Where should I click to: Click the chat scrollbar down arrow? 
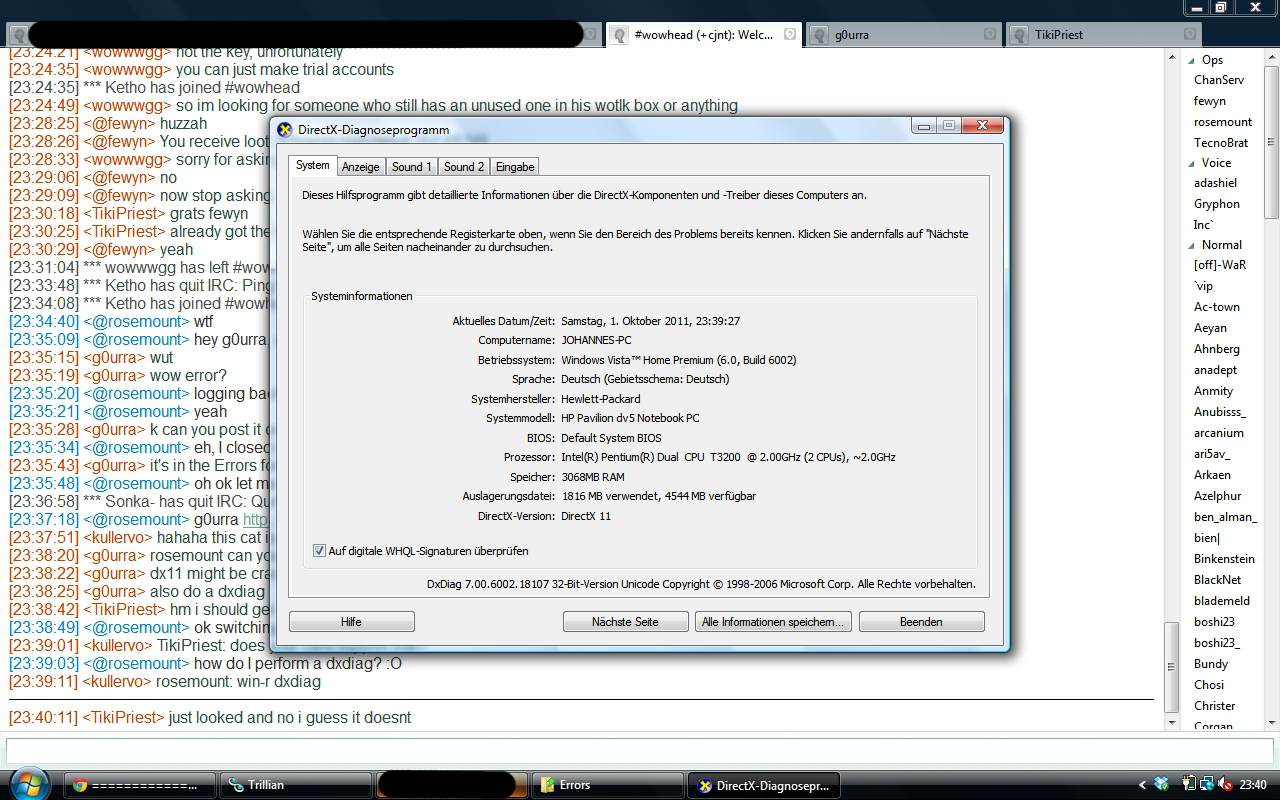tap(1172, 722)
